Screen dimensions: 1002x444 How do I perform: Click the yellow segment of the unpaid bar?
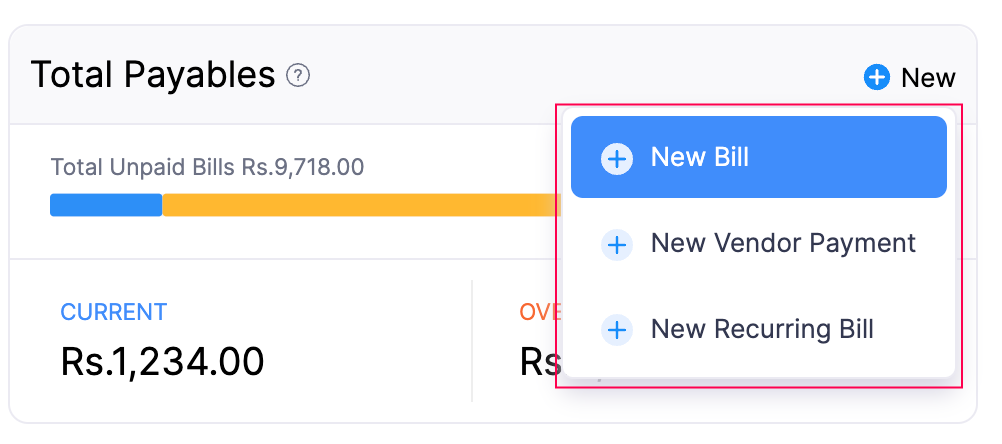coord(360,205)
